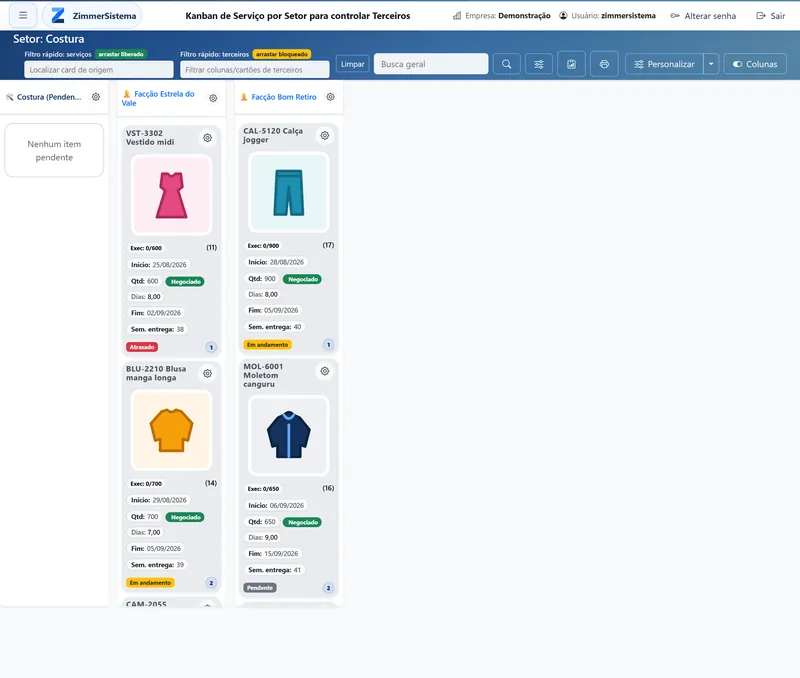Click the Personalizar button
The height and width of the screenshot is (678, 800).
[x=664, y=64]
